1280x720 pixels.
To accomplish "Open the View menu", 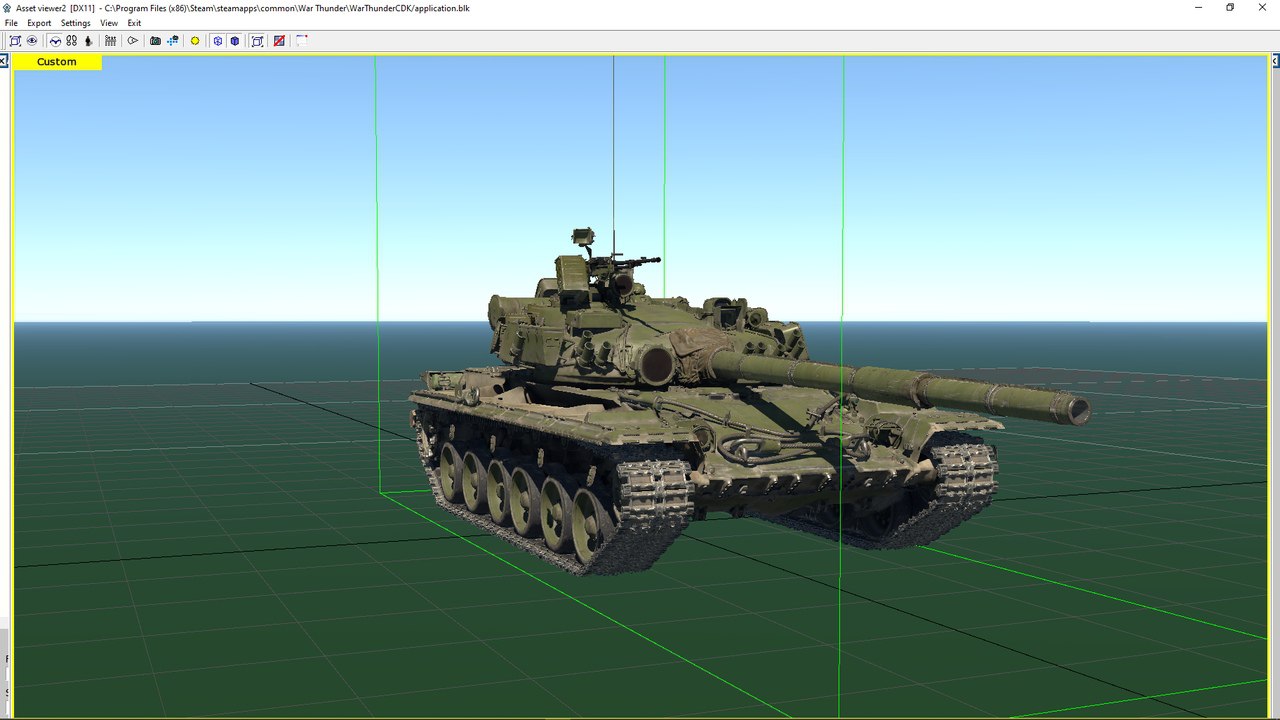I will tap(109, 23).
